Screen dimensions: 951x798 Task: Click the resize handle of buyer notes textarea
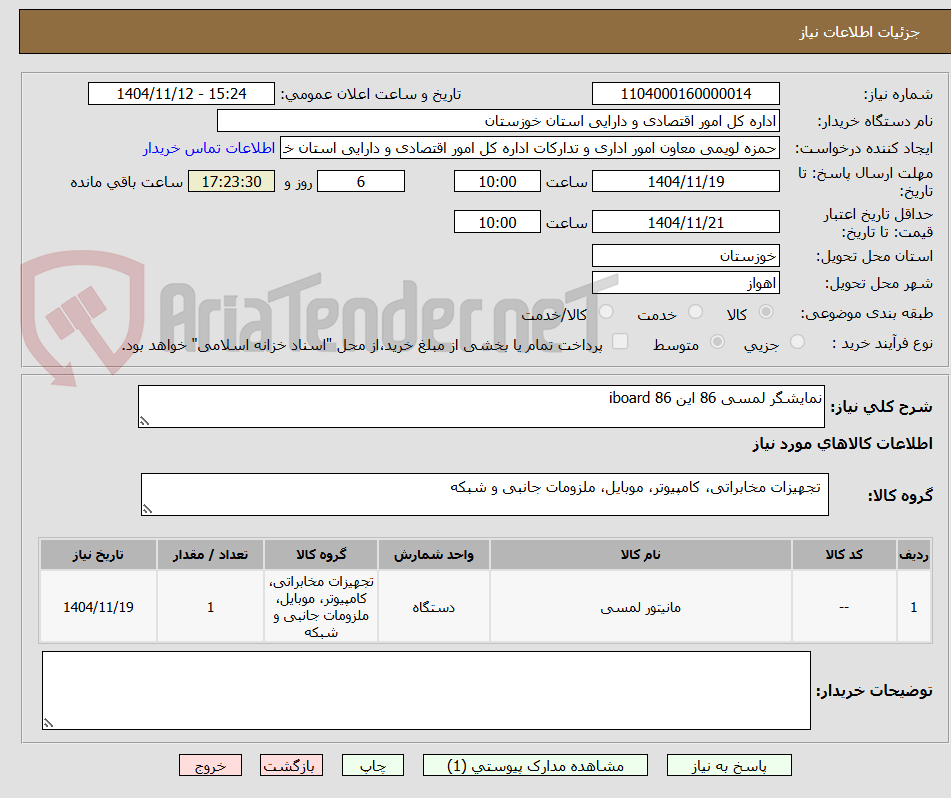click(48, 723)
